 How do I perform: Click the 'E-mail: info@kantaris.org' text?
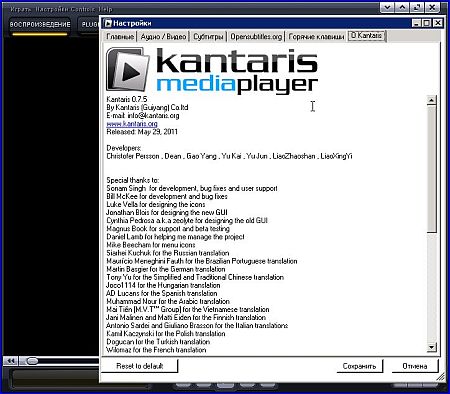coord(143,115)
